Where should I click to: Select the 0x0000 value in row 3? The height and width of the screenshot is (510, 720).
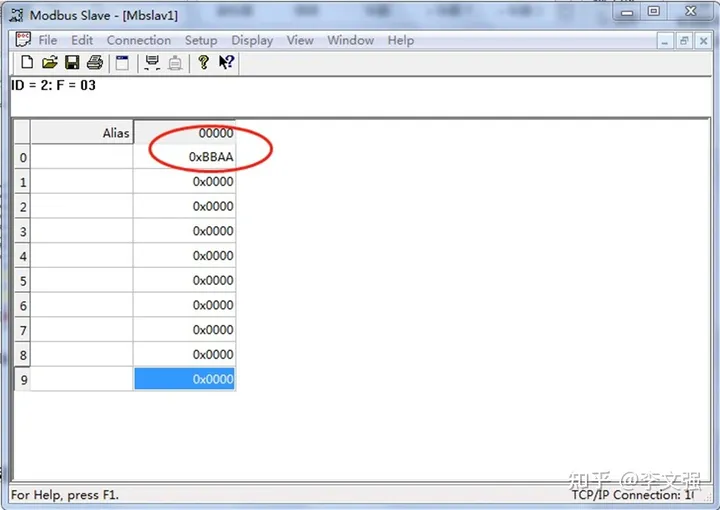point(185,231)
